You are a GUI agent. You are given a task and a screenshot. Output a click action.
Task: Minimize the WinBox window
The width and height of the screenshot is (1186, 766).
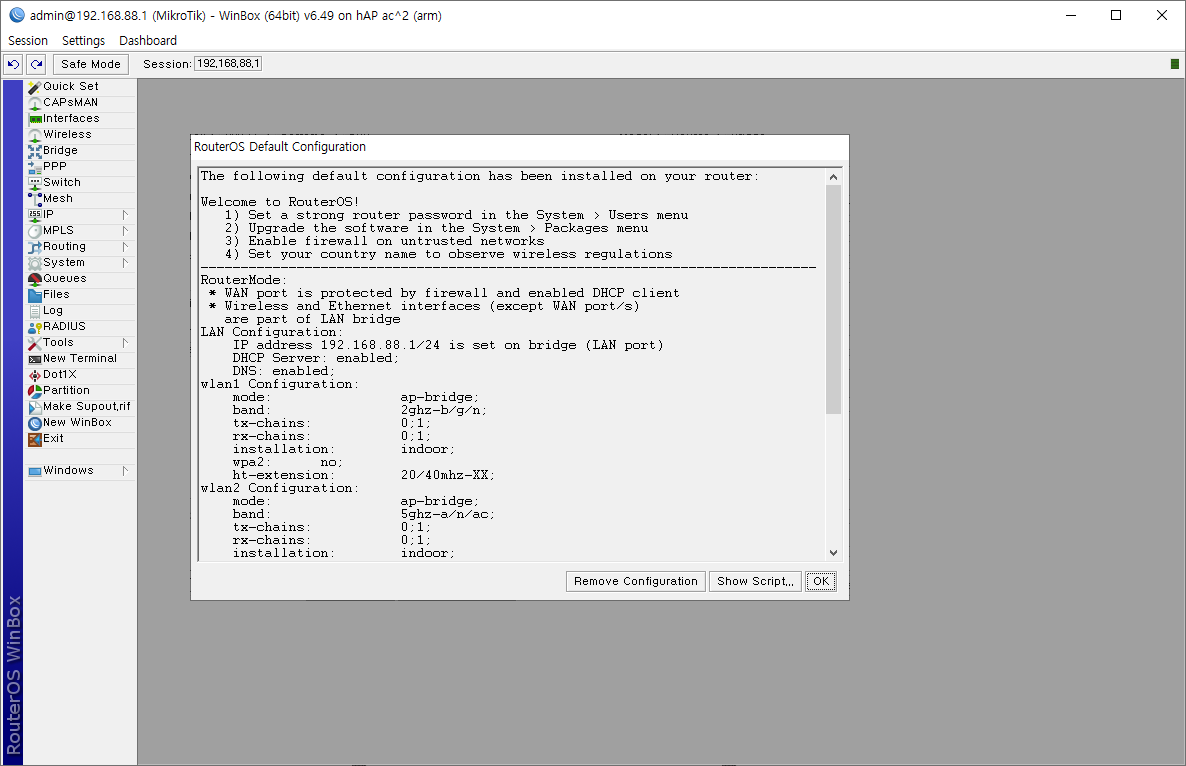tap(1071, 15)
